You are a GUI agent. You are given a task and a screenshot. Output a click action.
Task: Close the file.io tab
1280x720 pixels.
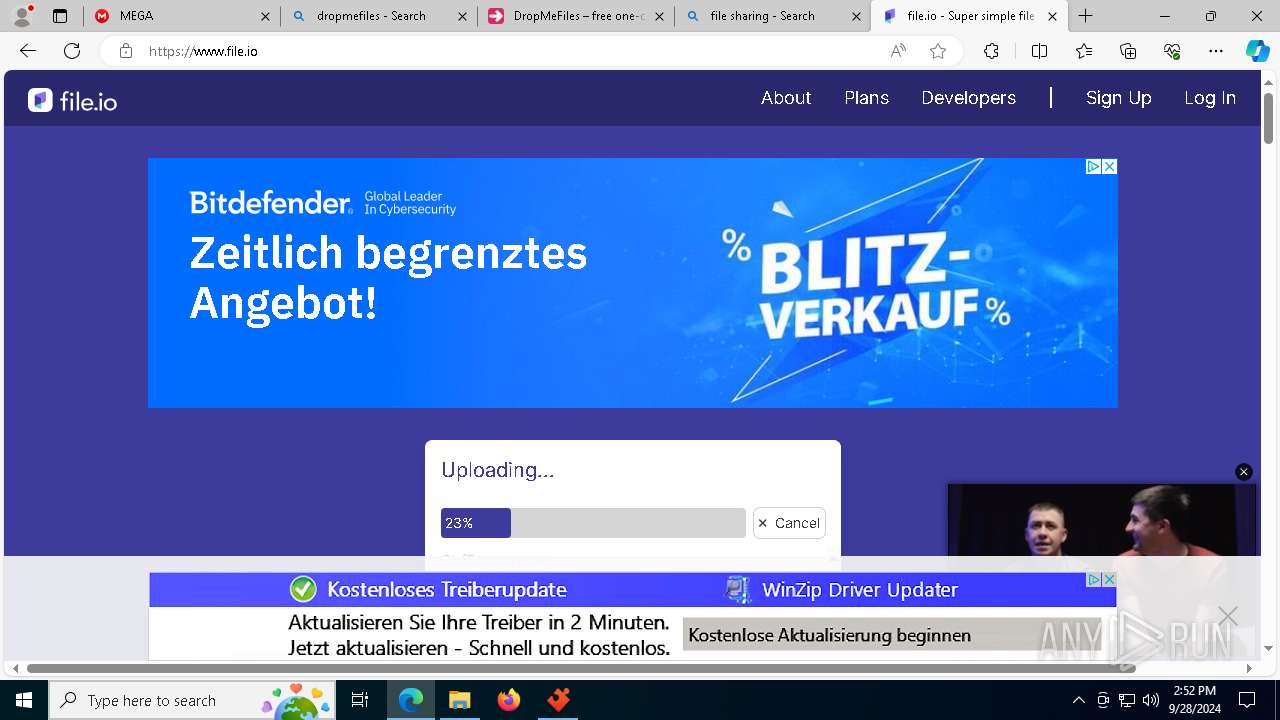[x=1052, y=16]
